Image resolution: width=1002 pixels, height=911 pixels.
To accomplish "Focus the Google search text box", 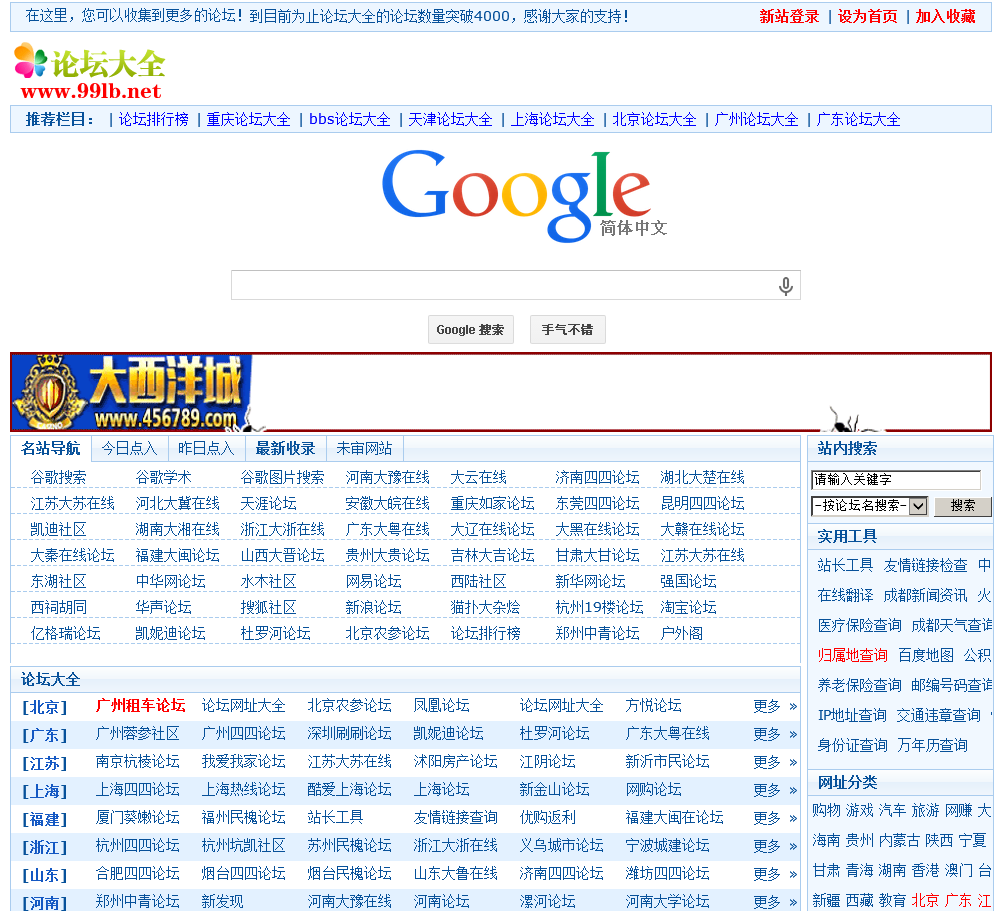I will tap(515, 286).
